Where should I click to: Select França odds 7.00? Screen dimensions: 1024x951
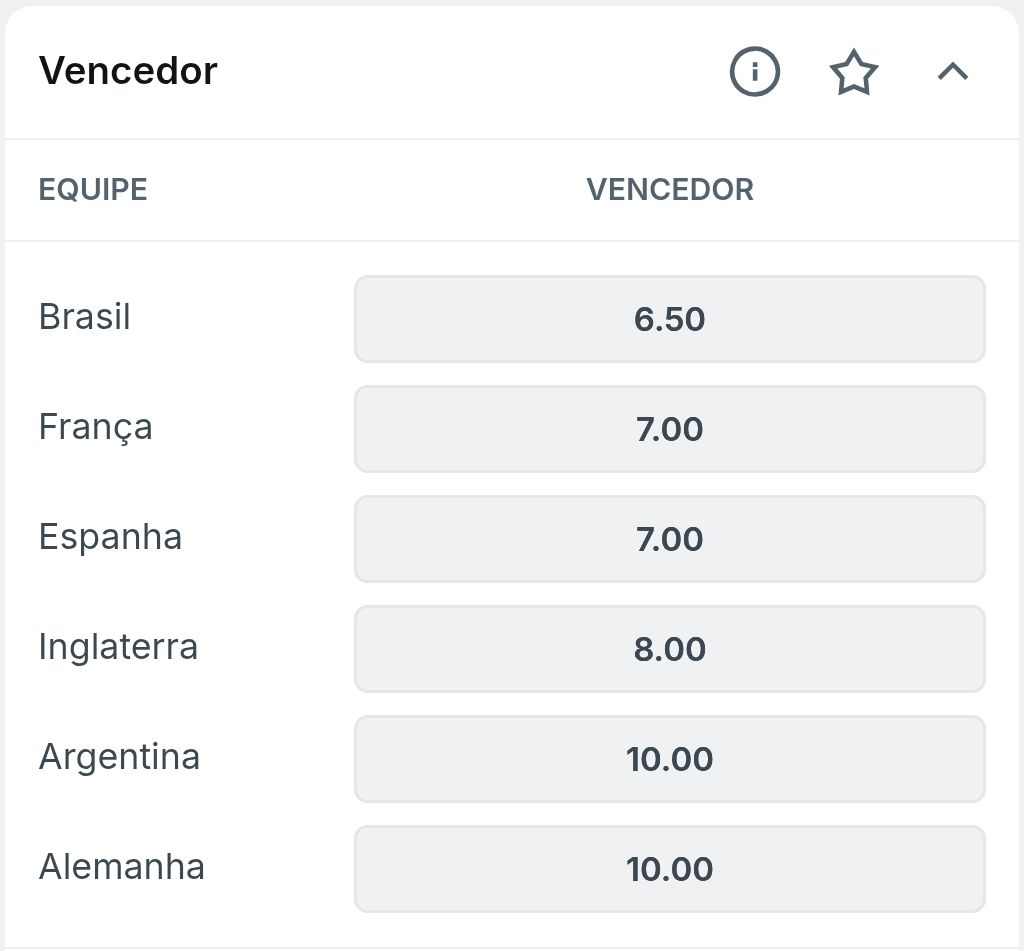(x=669, y=428)
